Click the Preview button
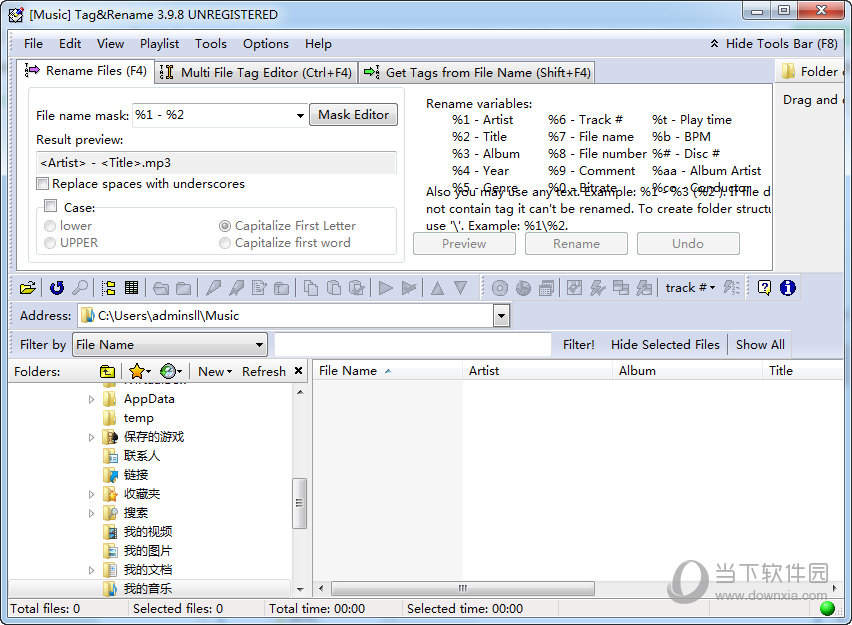This screenshot has width=852, height=625. (464, 243)
